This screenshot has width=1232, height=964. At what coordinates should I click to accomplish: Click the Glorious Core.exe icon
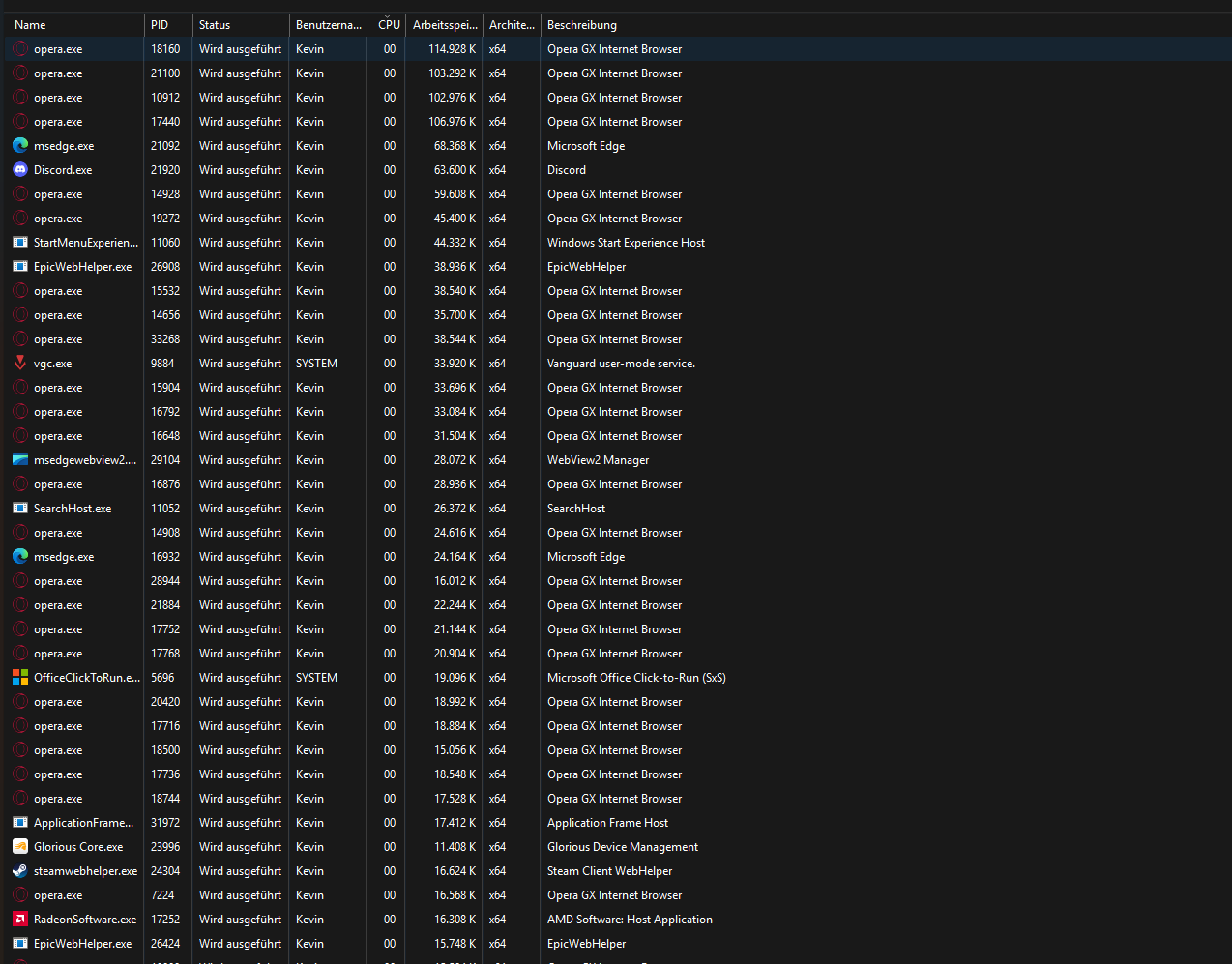coord(20,847)
